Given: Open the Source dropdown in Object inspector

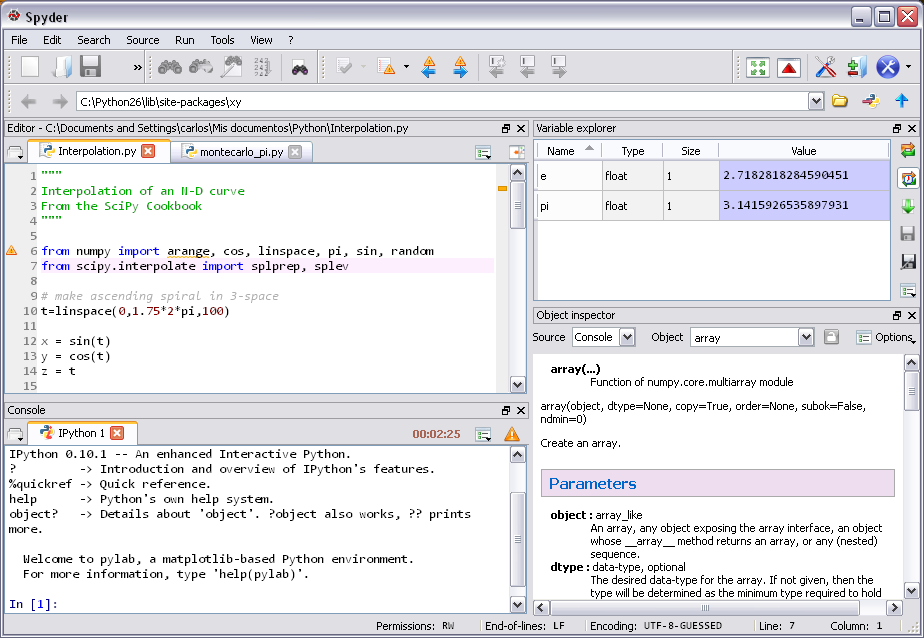Looking at the screenshot, I should pos(603,337).
